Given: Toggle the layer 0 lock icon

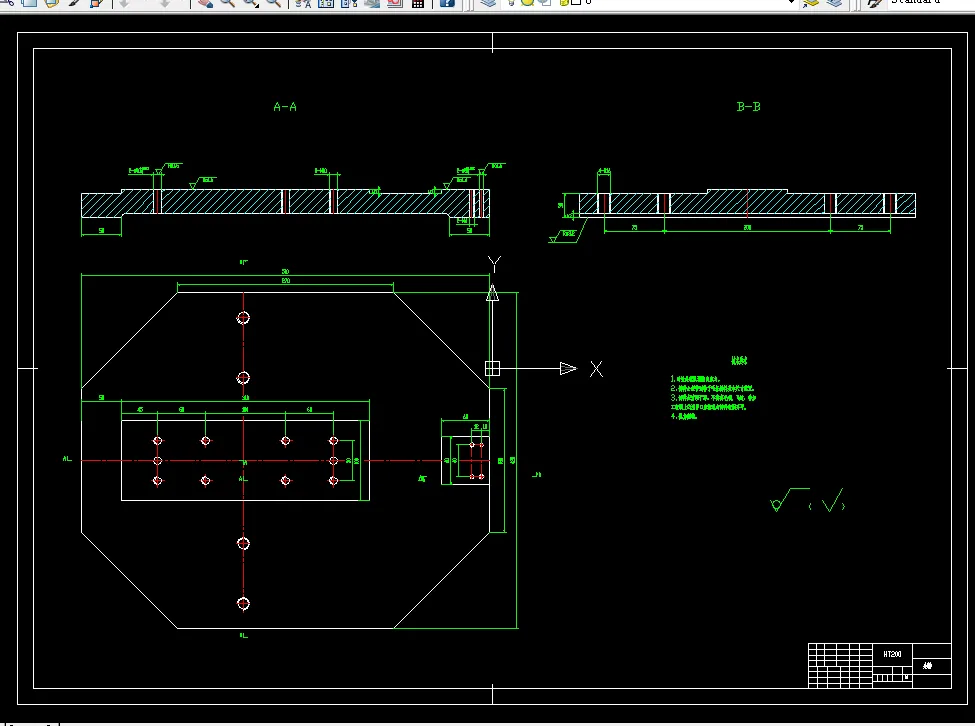Looking at the screenshot, I should click(x=563, y=2).
